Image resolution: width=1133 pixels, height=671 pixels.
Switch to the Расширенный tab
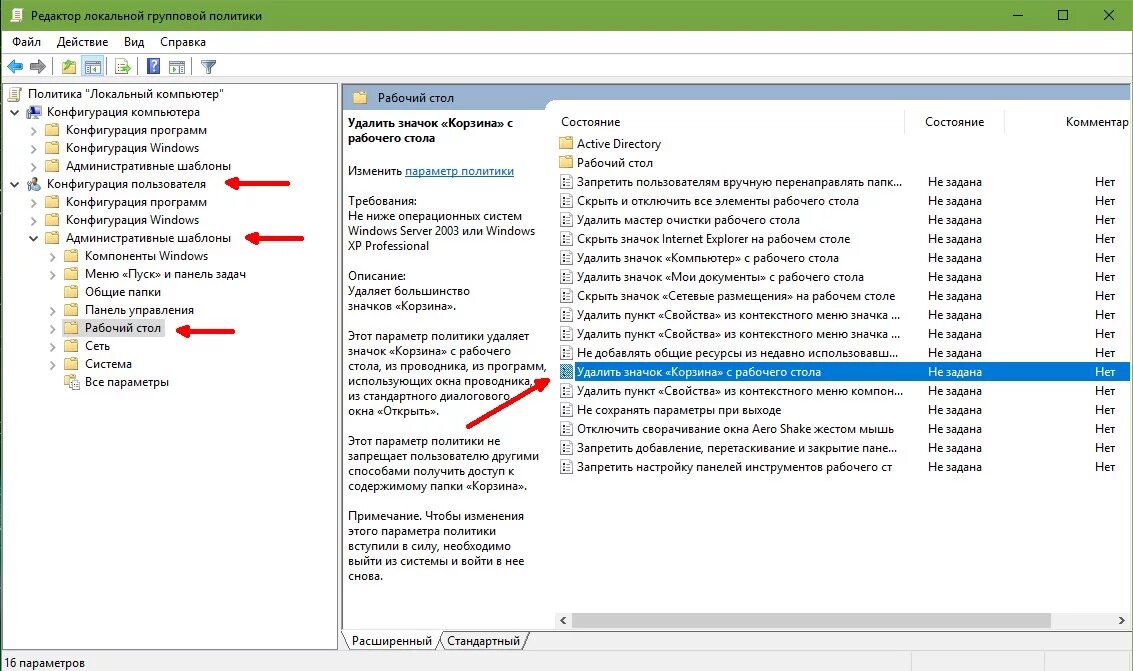(391, 641)
